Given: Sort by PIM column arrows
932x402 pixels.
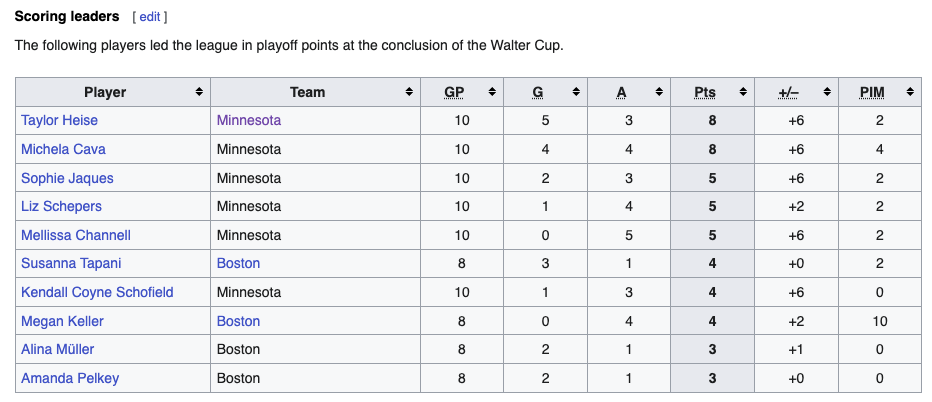Looking at the screenshot, I should click(910, 92).
